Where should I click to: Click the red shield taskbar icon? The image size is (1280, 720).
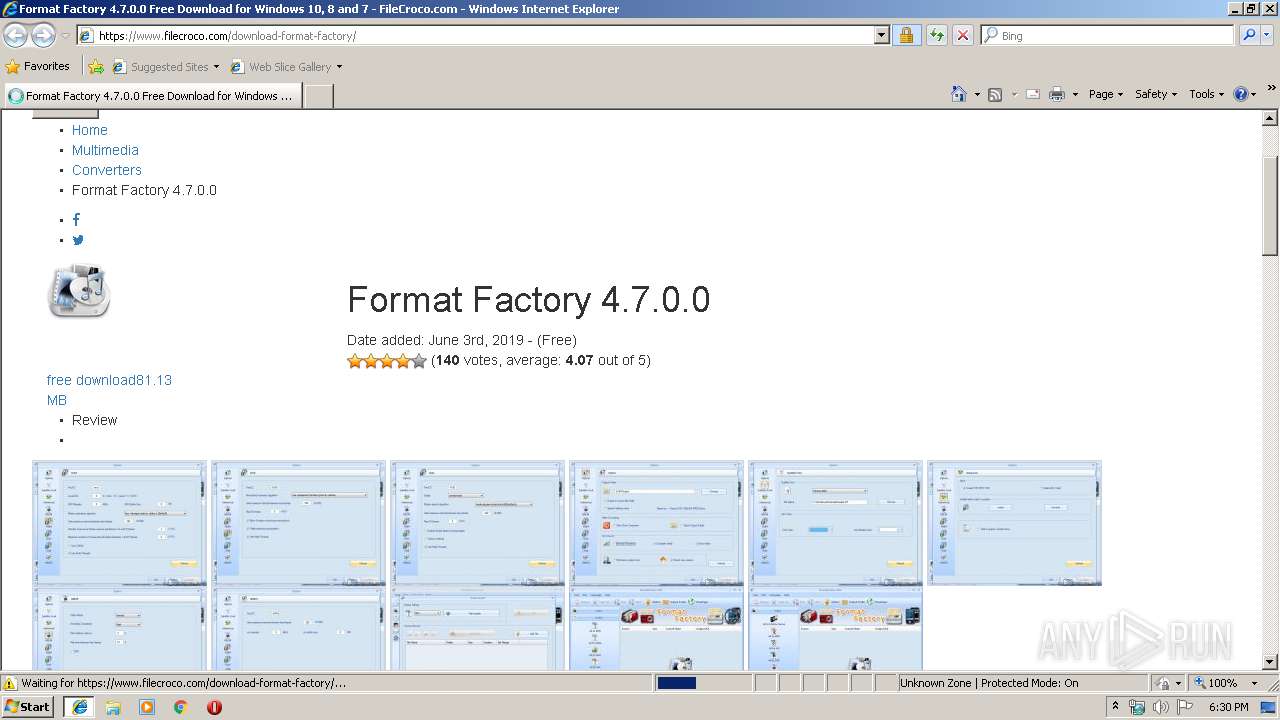(214, 707)
